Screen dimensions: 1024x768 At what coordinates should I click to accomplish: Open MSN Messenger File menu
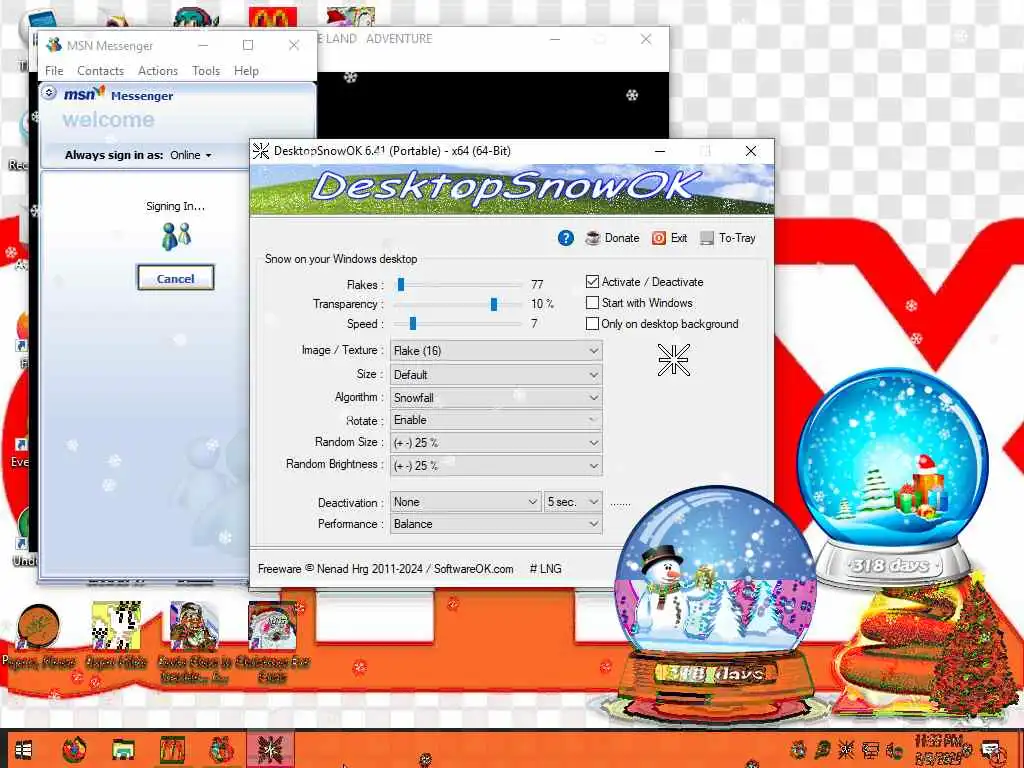coord(54,71)
